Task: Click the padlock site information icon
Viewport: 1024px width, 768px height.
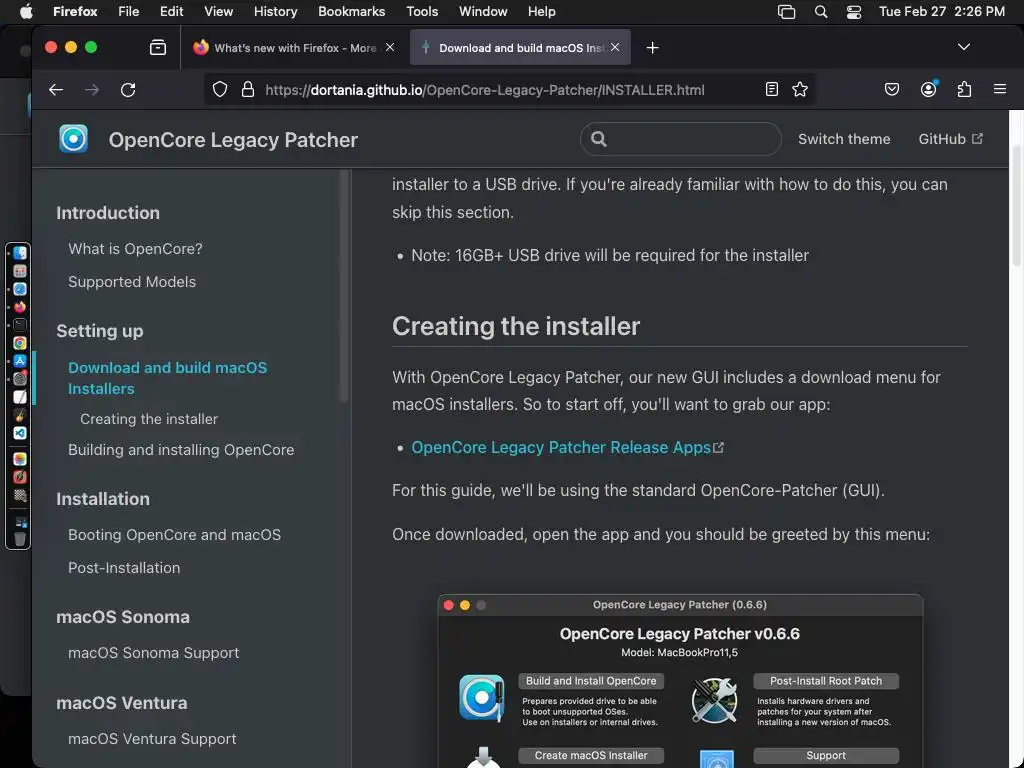Action: point(248,89)
